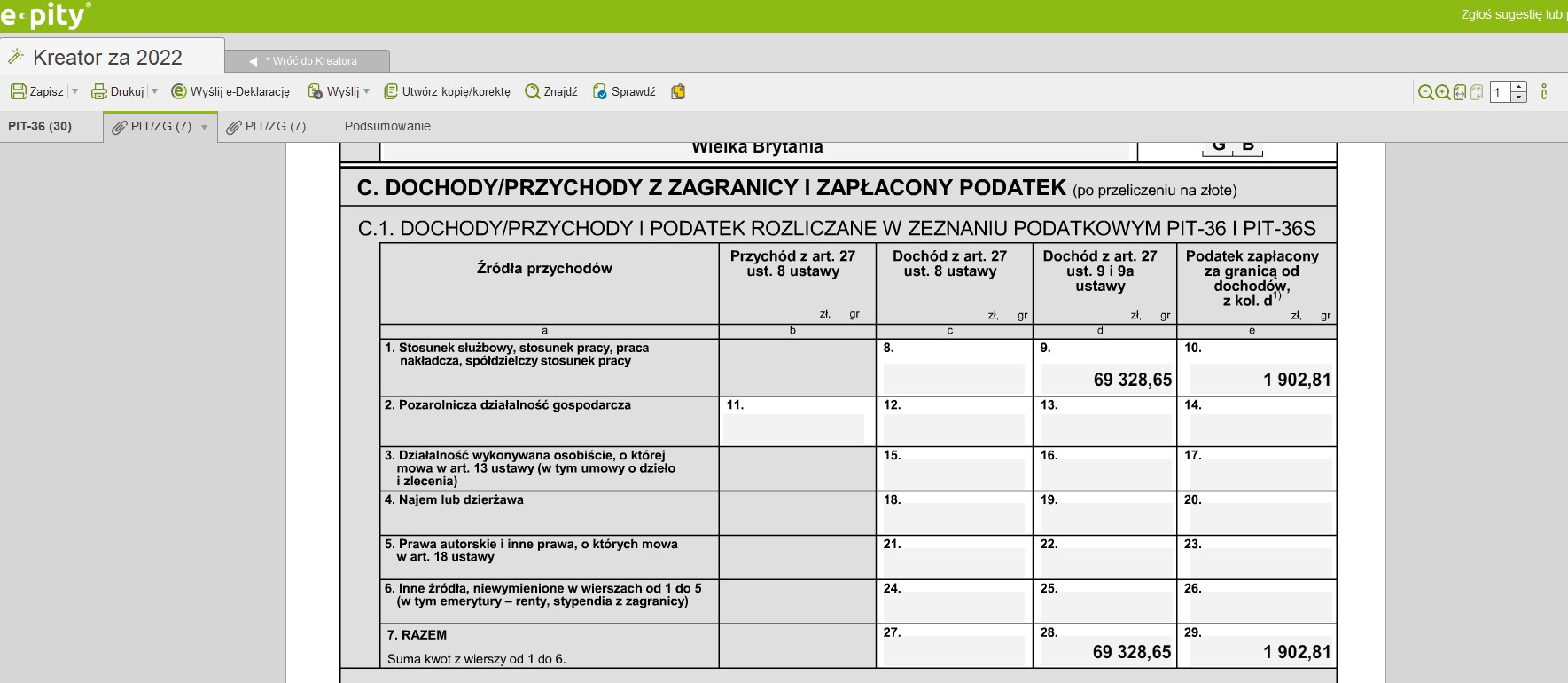Screen dimensions: 1568x683
Task: Click the yellow clipboard notes icon
Action: click(678, 91)
